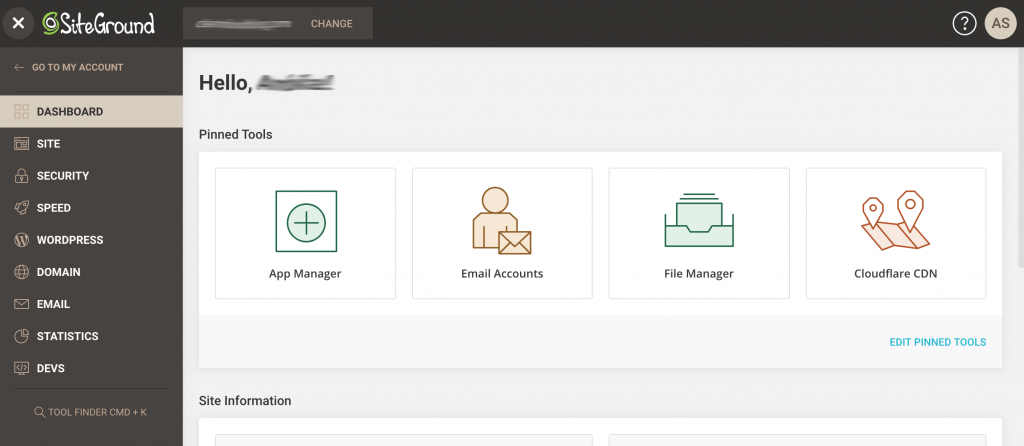Click the WordPress logo icon in sidebar
1024x446 pixels.
click(22, 240)
